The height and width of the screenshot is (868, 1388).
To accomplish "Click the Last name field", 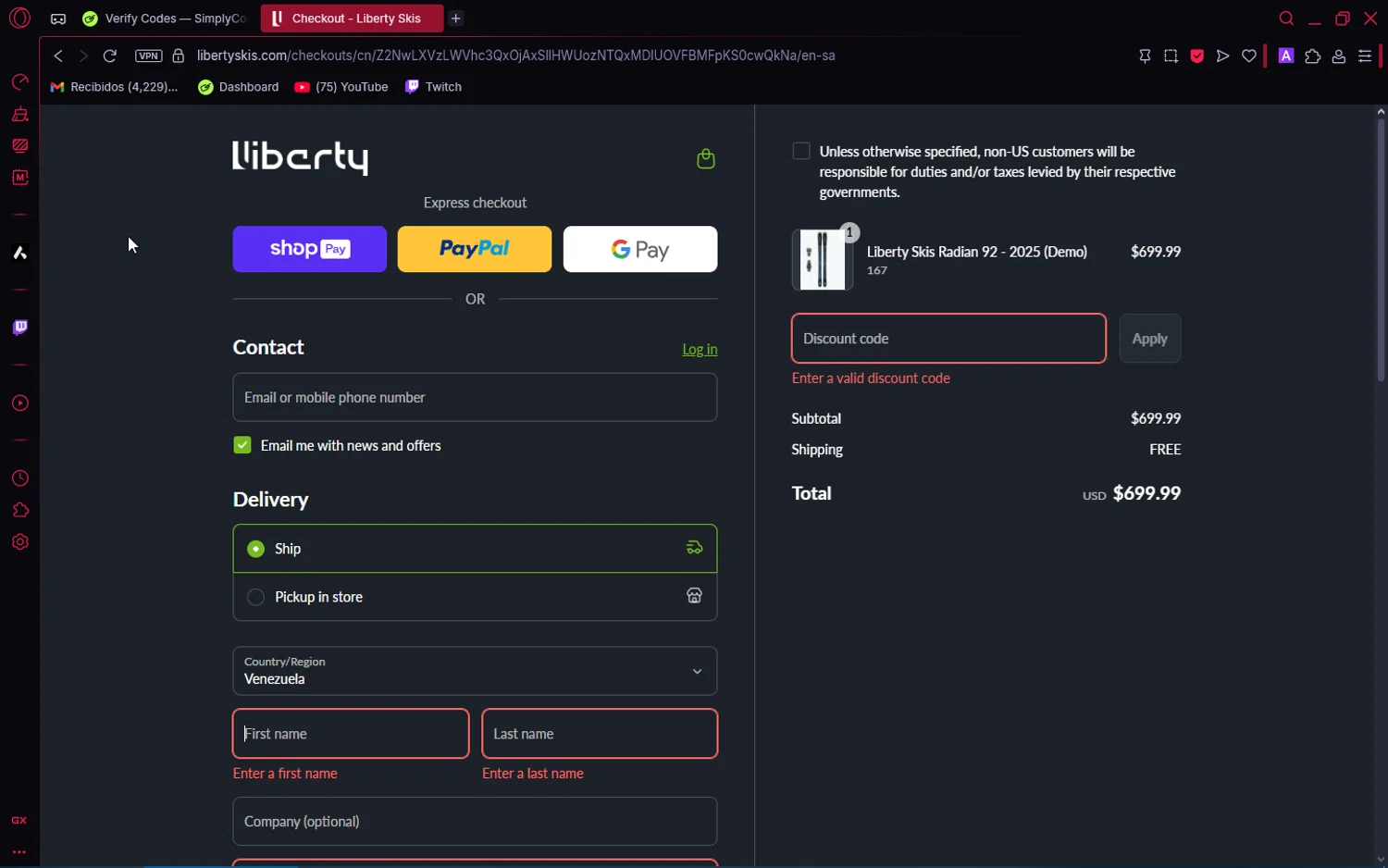I will click(x=600, y=734).
